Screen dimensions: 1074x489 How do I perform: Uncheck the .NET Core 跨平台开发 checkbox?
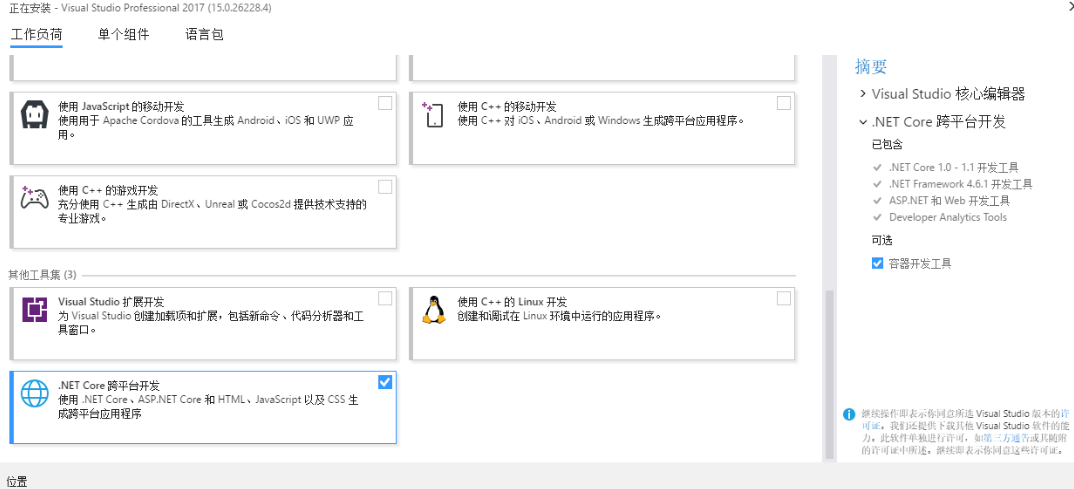[385, 382]
